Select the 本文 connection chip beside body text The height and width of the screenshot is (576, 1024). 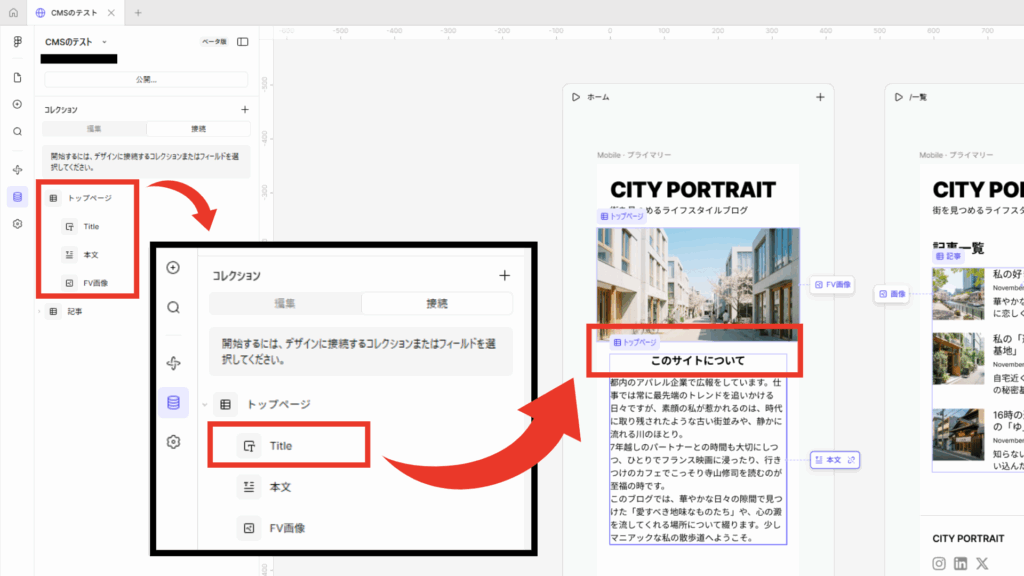(835, 460)
